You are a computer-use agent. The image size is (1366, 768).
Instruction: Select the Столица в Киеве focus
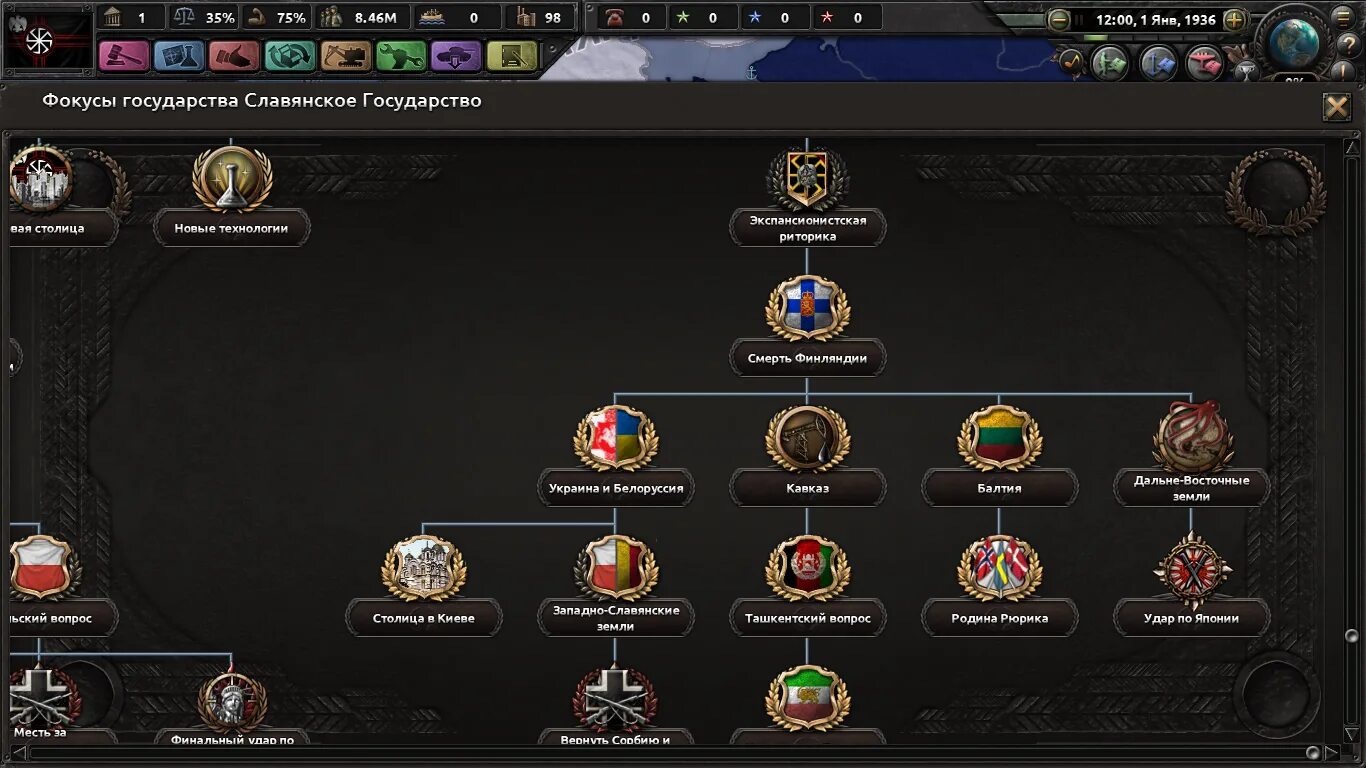(x=424, y=585)
